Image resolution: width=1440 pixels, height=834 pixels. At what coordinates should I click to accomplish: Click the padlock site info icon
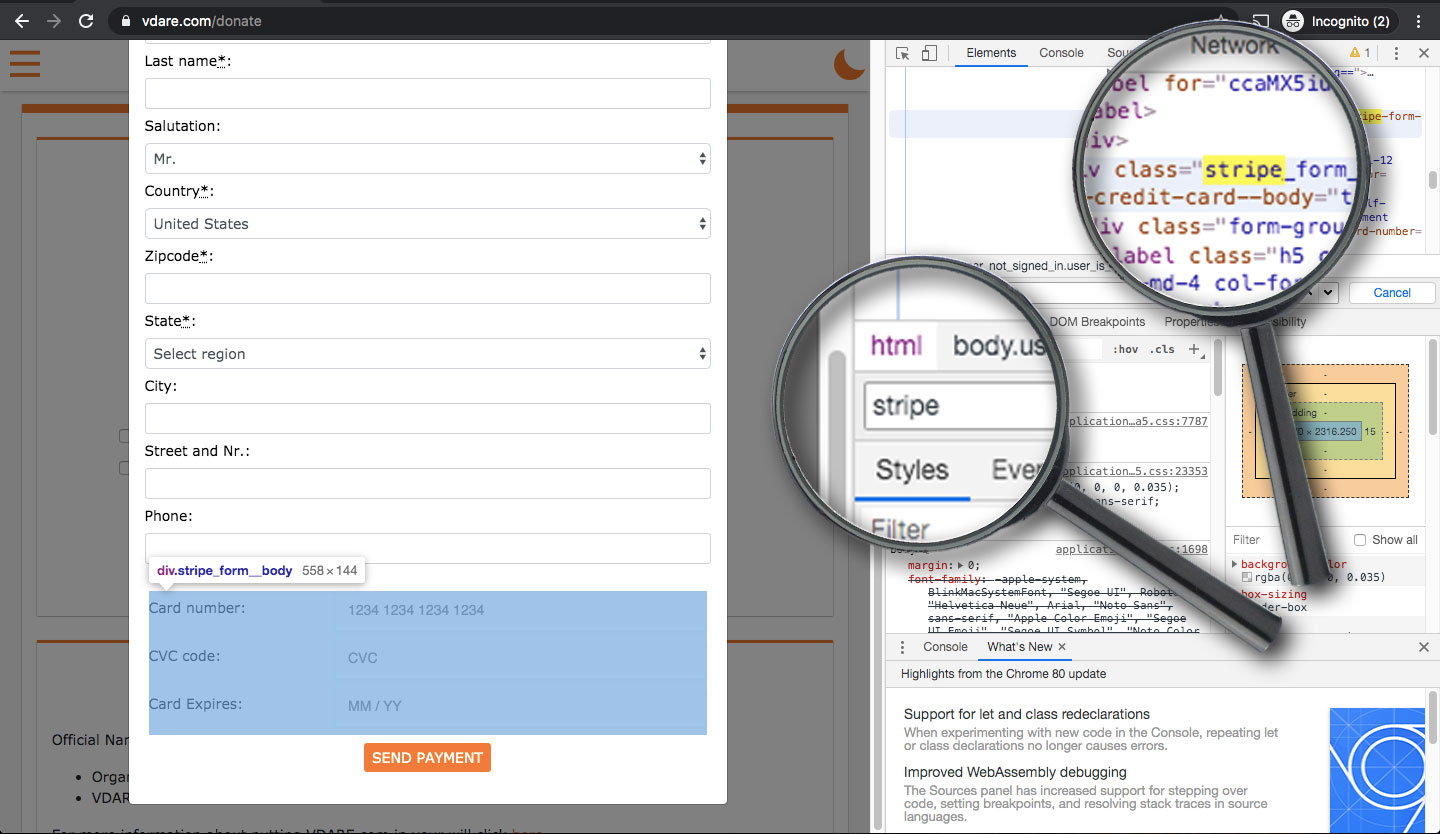(125, 21)
